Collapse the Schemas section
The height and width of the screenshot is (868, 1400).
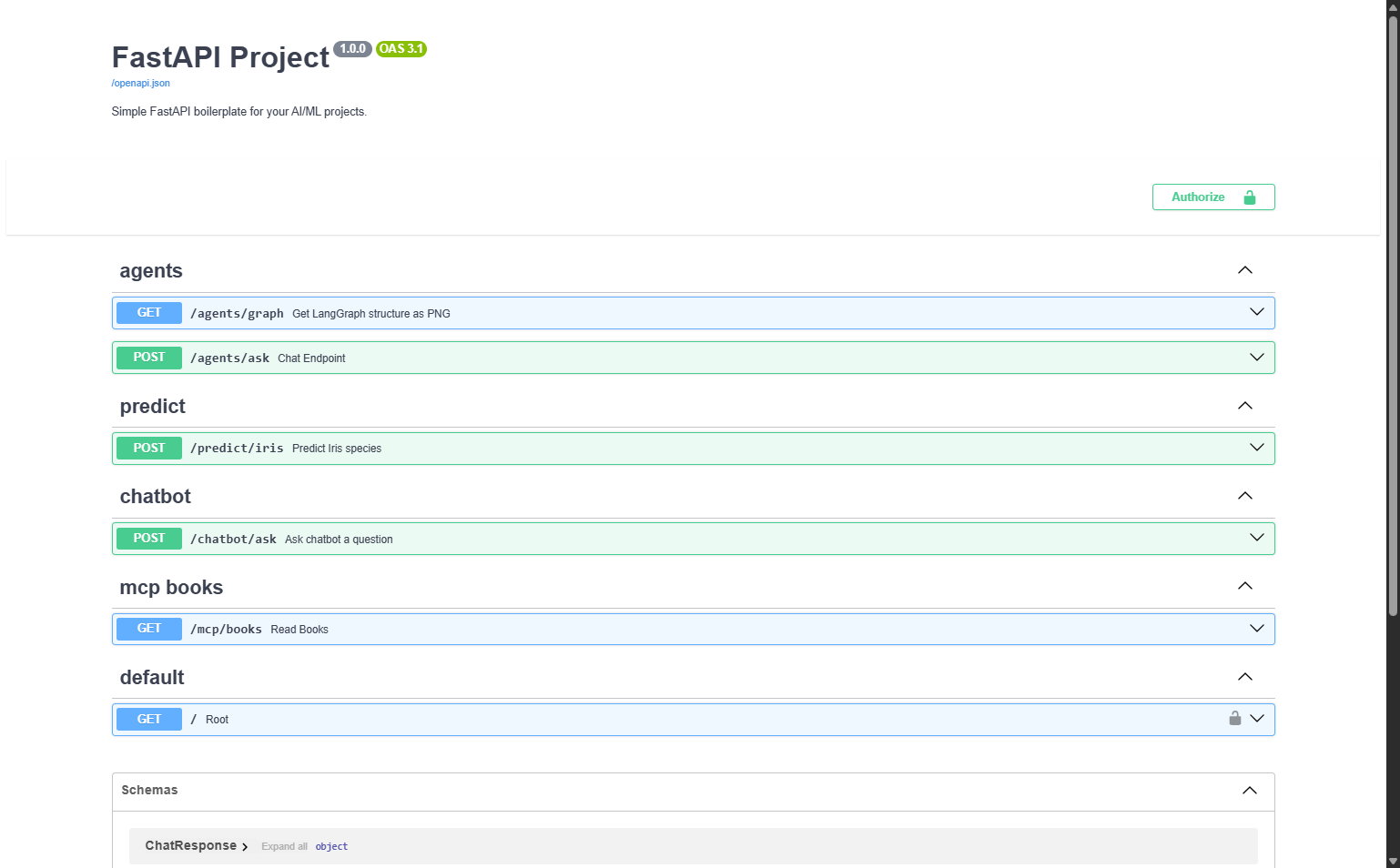(1249, 791)
